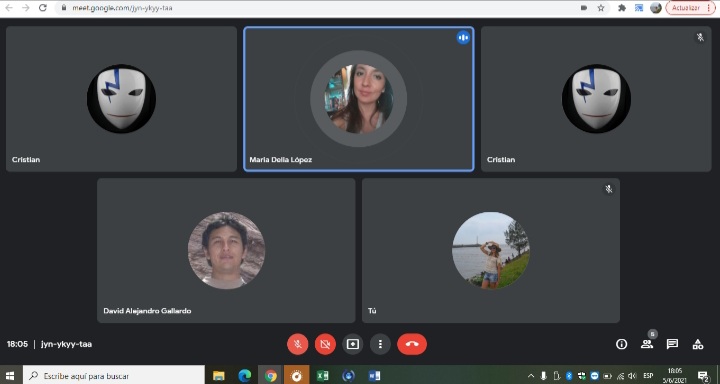Go forward with browser forward arrow
The width and height of the screenshot is (720, 384).
(26, 8)
